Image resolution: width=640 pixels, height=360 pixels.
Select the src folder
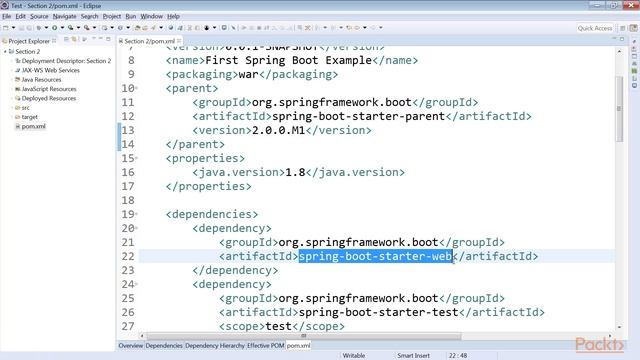[25, 108]
